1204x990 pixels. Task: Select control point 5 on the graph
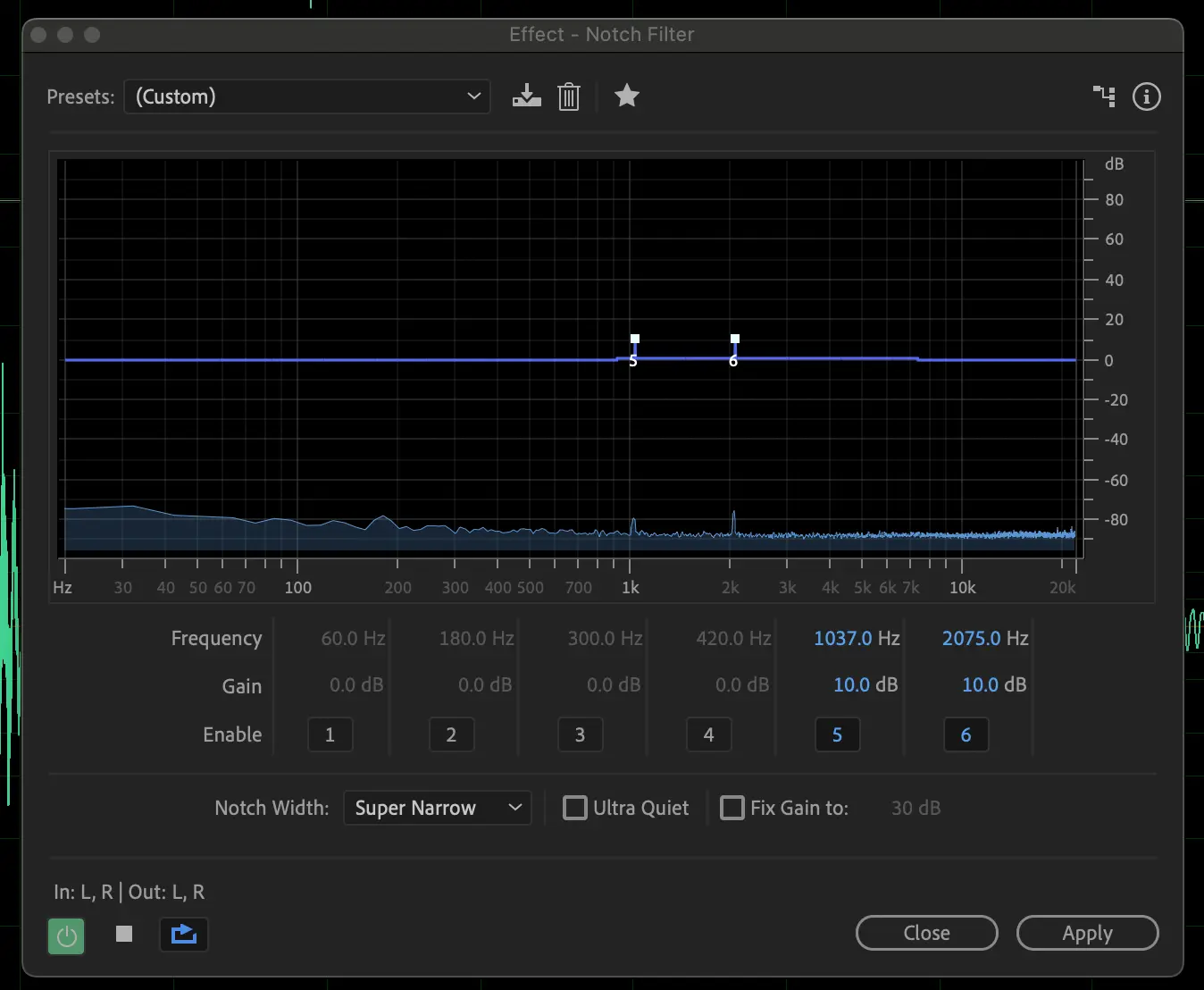pos(635,340)
